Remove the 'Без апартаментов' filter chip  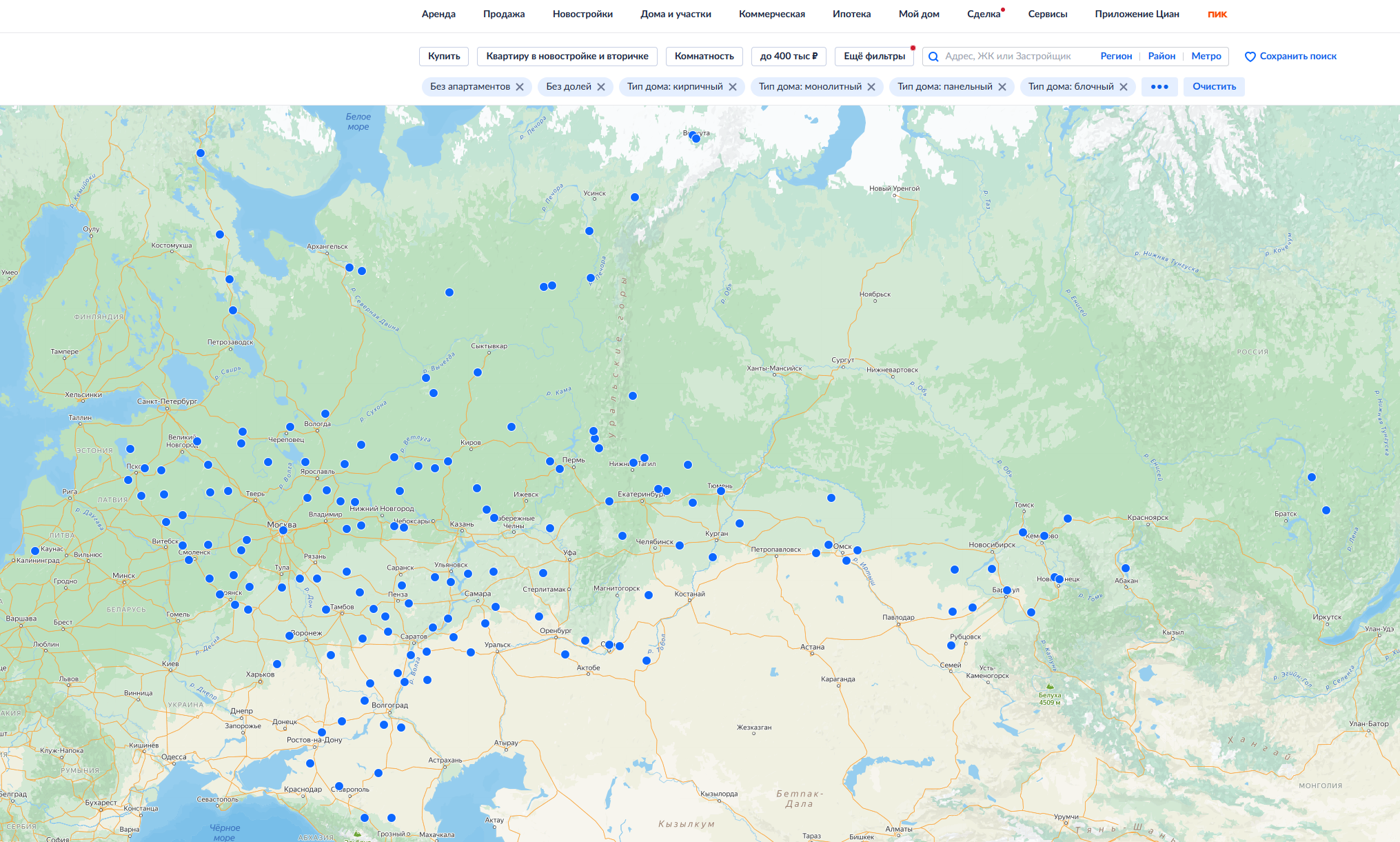coord(520,87)
